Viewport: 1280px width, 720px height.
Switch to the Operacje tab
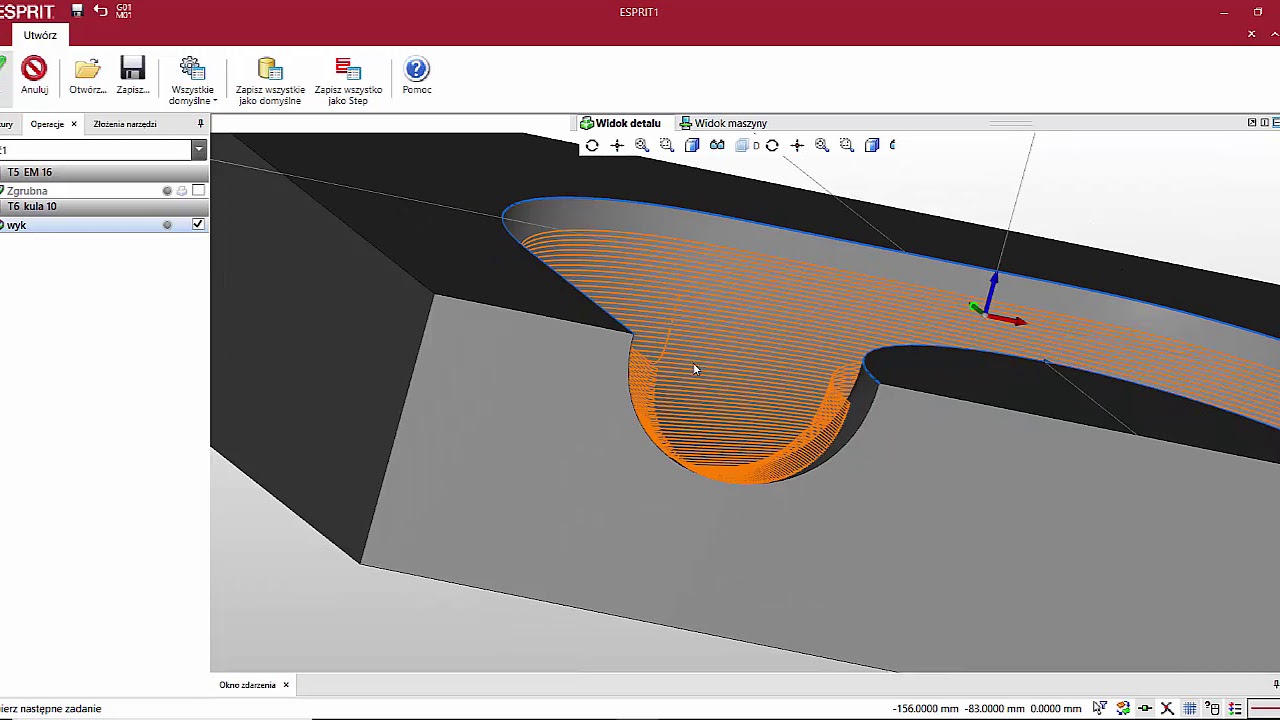(47, 124)
